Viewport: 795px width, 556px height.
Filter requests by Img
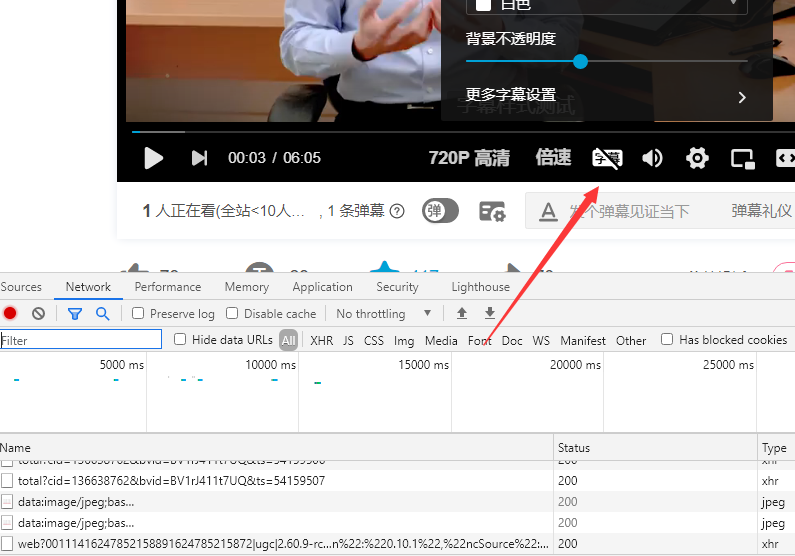[404, 341]
